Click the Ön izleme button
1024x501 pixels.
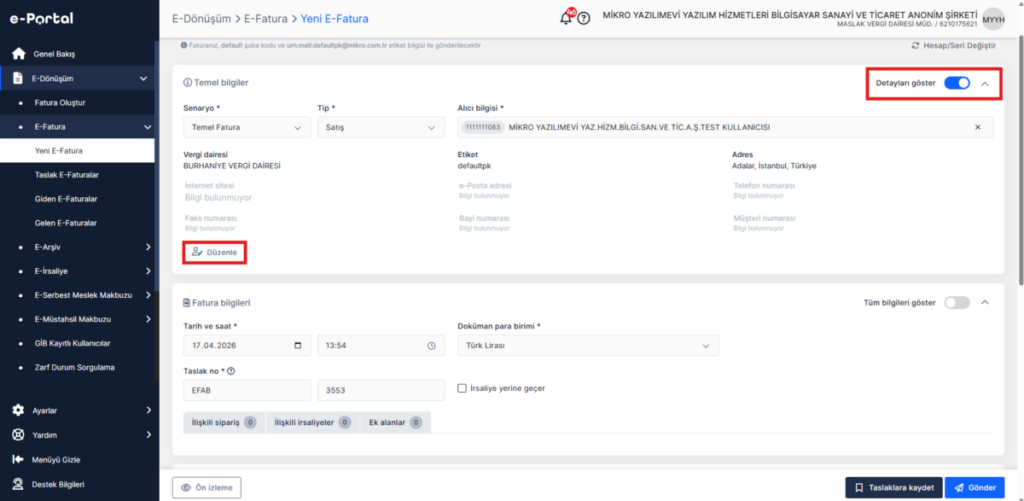207,487
